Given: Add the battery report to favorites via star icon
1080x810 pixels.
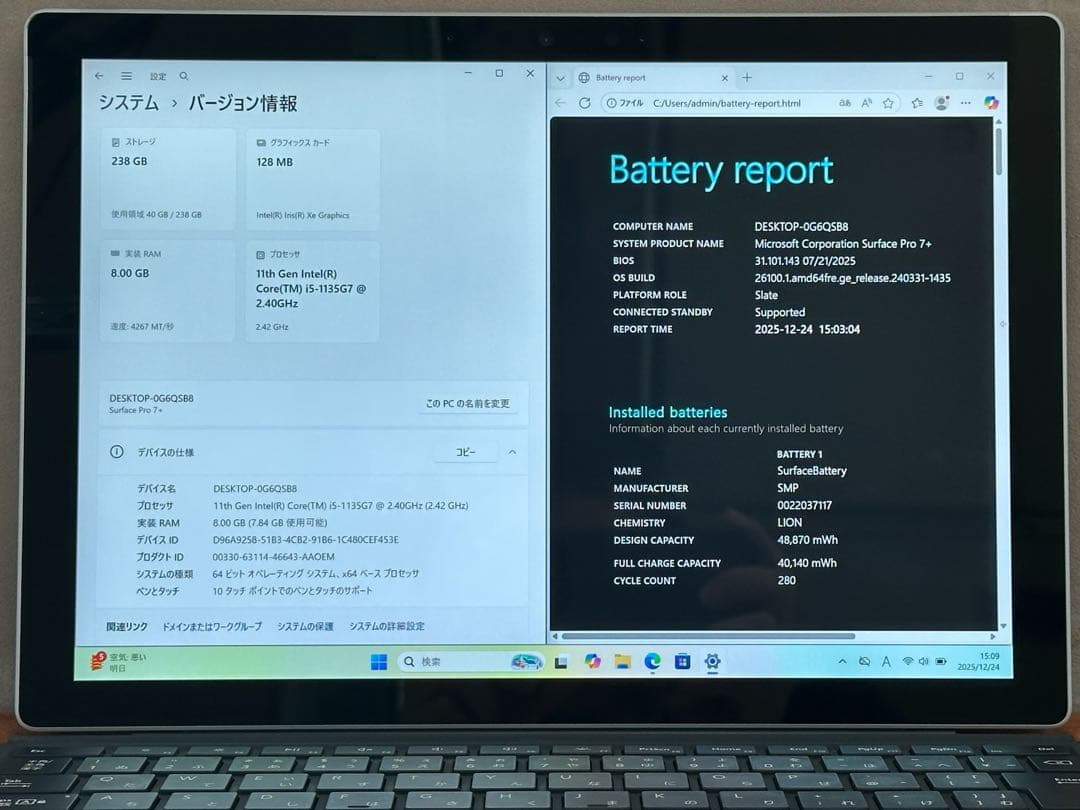Looking at the screenshot, I should [887, 101].
